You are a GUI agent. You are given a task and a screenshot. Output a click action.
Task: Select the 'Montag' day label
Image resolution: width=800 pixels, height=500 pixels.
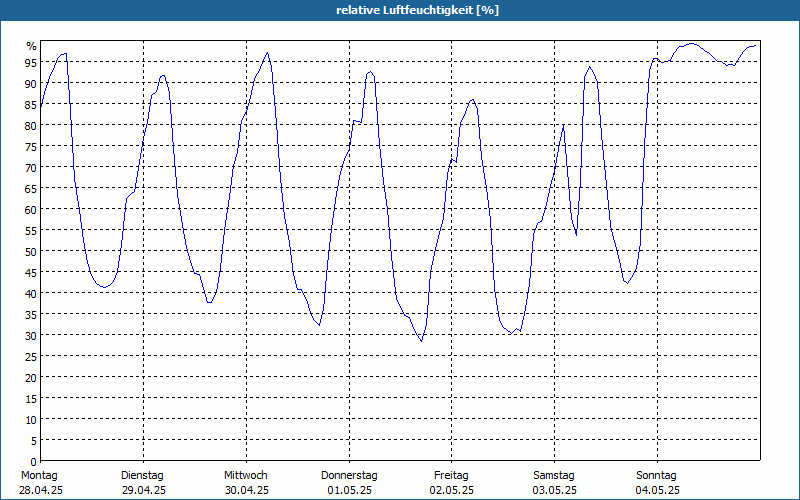pos(39,476)
